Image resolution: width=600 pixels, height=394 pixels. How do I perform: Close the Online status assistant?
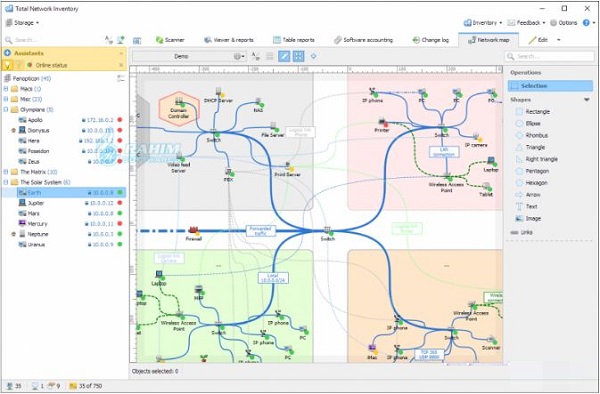pyautogui.click(x=121, y=65)
